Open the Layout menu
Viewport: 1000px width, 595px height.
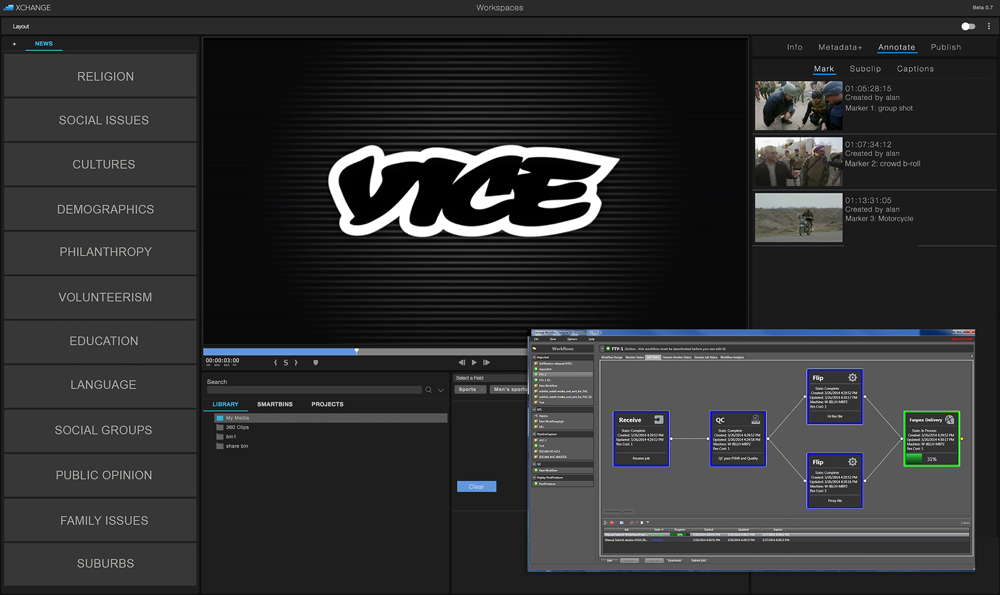point(21,26)
